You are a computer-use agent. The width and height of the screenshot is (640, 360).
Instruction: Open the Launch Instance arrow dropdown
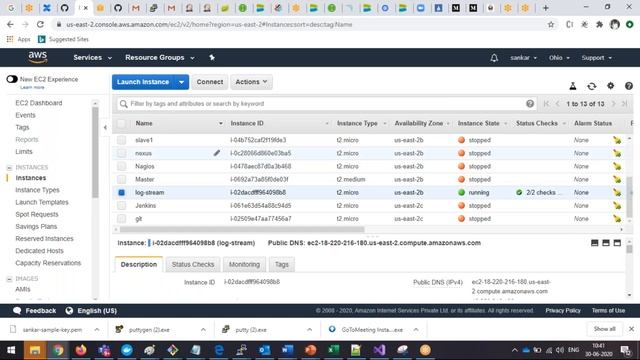click(x=181, y=82)
